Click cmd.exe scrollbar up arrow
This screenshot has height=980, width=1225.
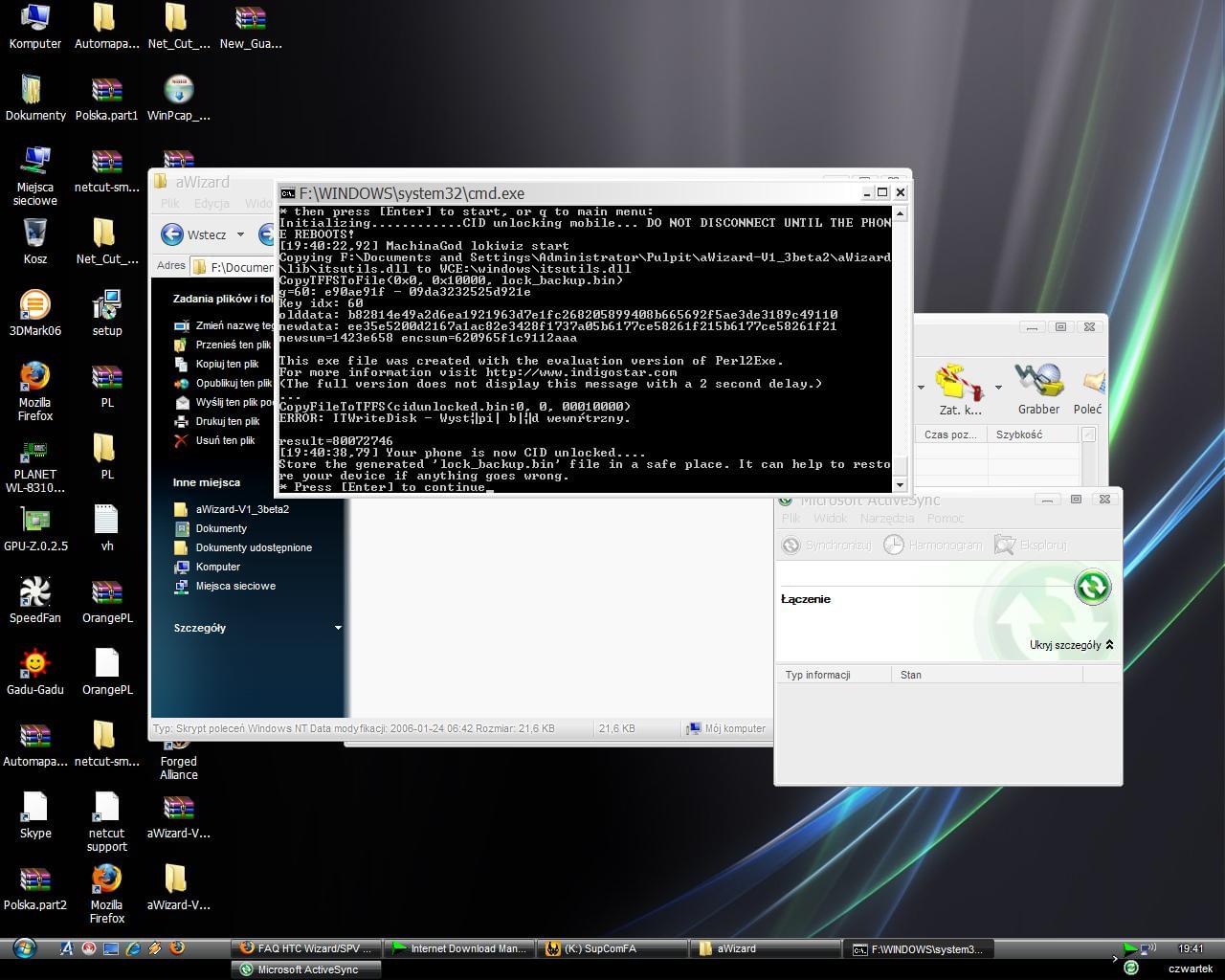tap(899, 213)
